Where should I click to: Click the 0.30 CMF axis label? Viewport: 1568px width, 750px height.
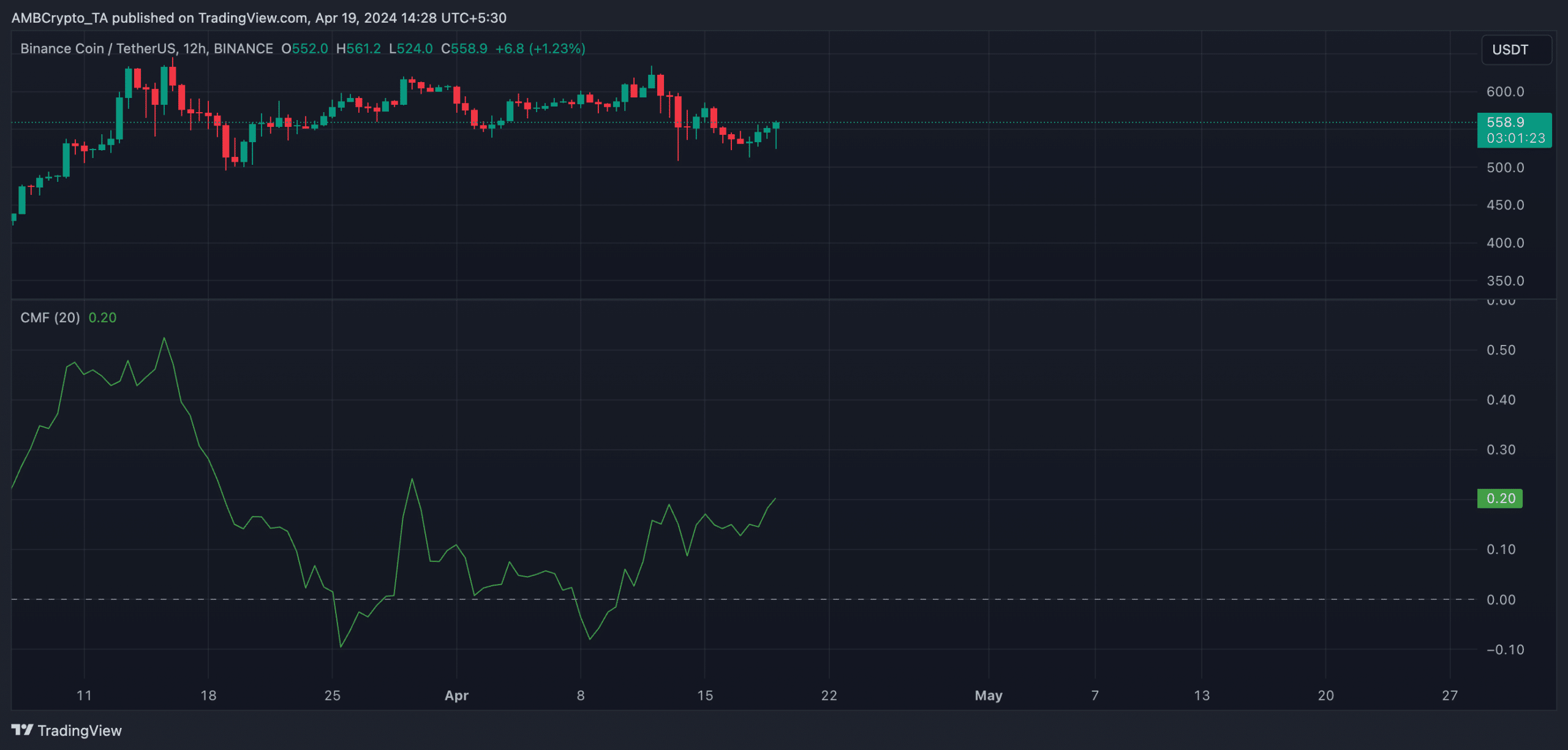click(x=1501, y=450)
